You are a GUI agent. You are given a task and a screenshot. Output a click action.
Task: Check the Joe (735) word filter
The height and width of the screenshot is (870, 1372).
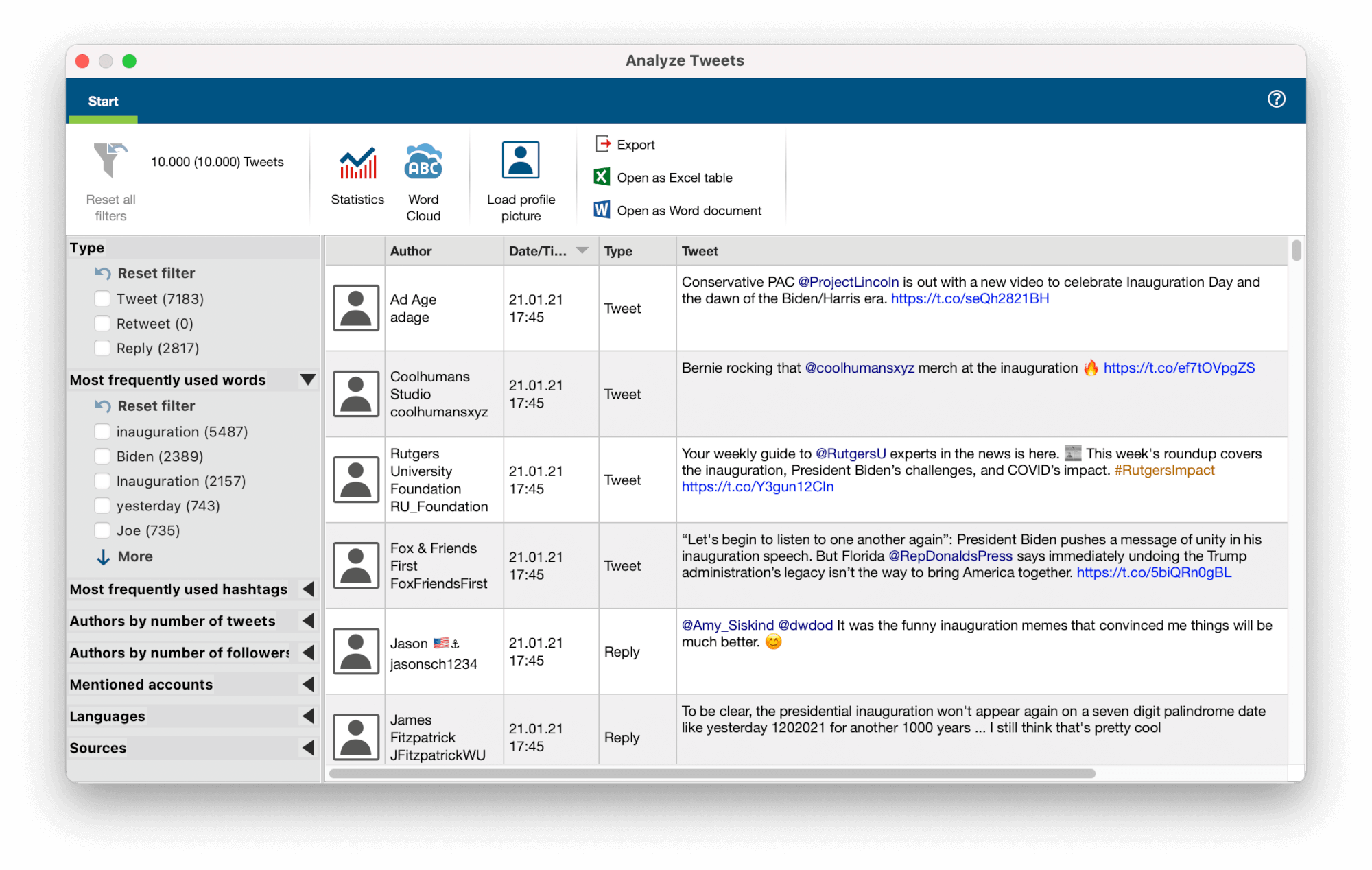pos(102,530)
